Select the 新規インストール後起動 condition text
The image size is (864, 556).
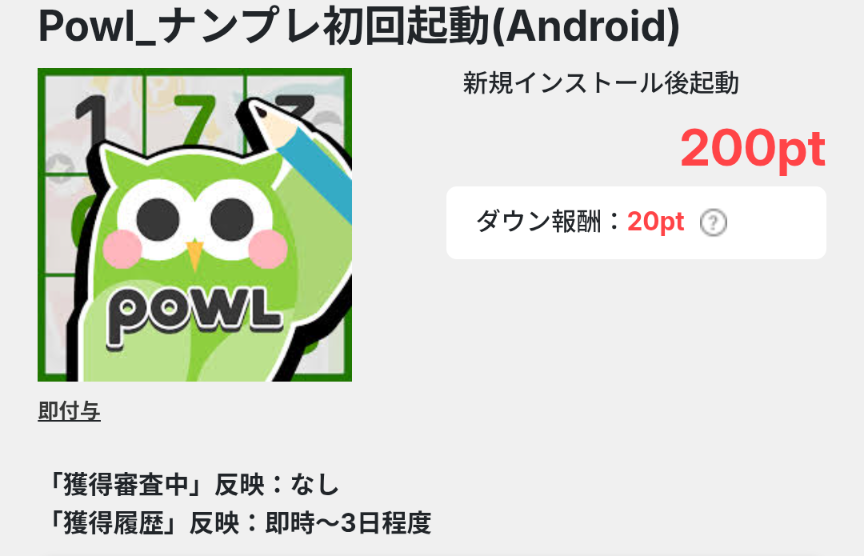[601, 83]
